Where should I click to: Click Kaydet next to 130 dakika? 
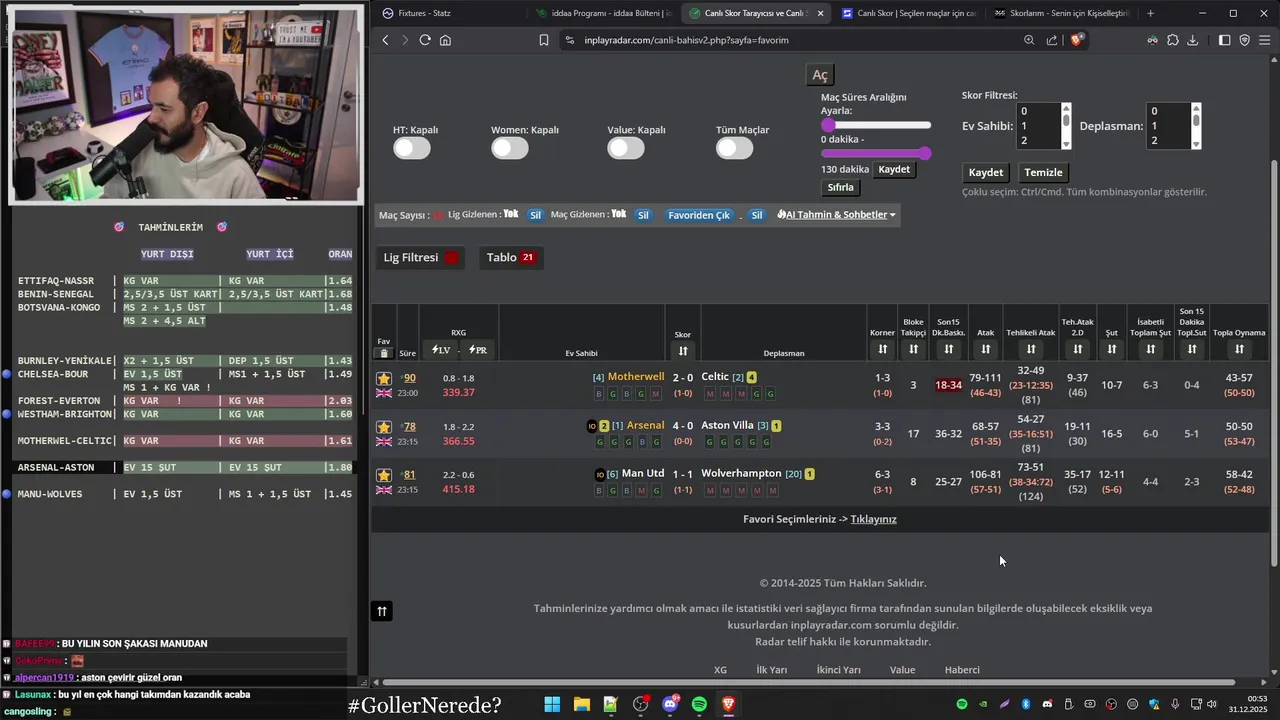point(894,170)
